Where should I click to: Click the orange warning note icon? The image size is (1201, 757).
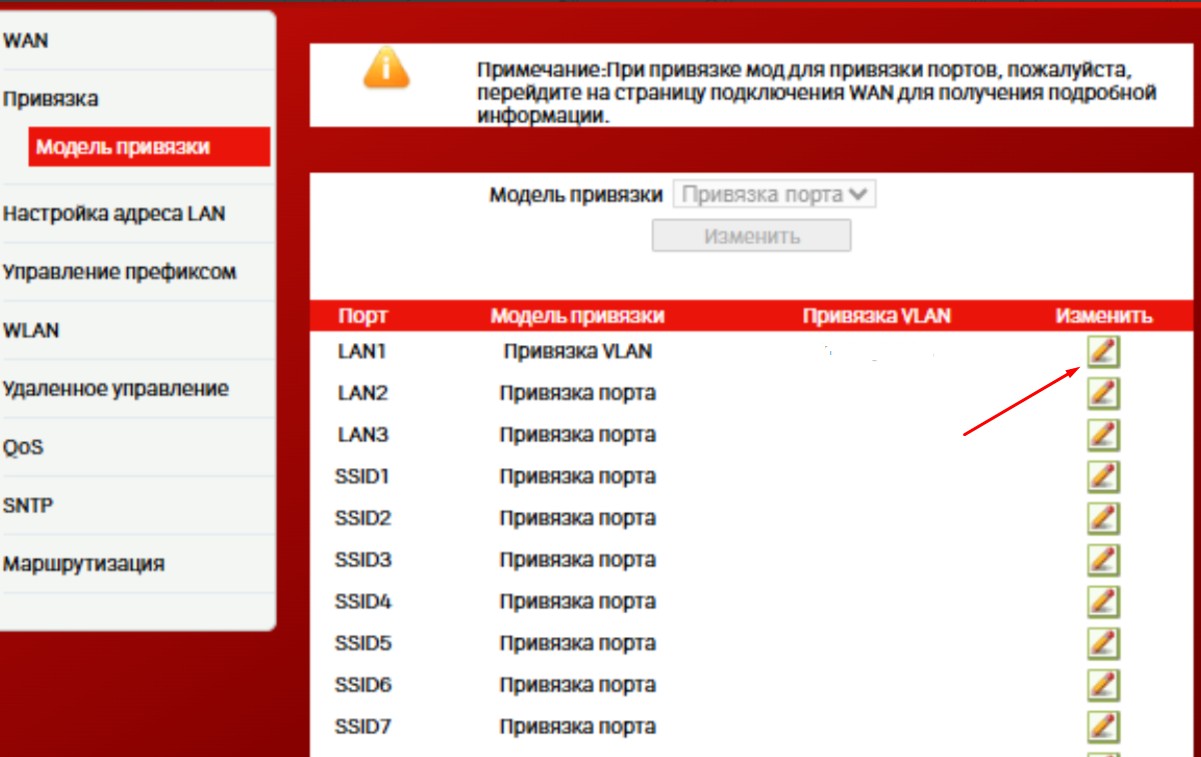(x=386, y=68)
